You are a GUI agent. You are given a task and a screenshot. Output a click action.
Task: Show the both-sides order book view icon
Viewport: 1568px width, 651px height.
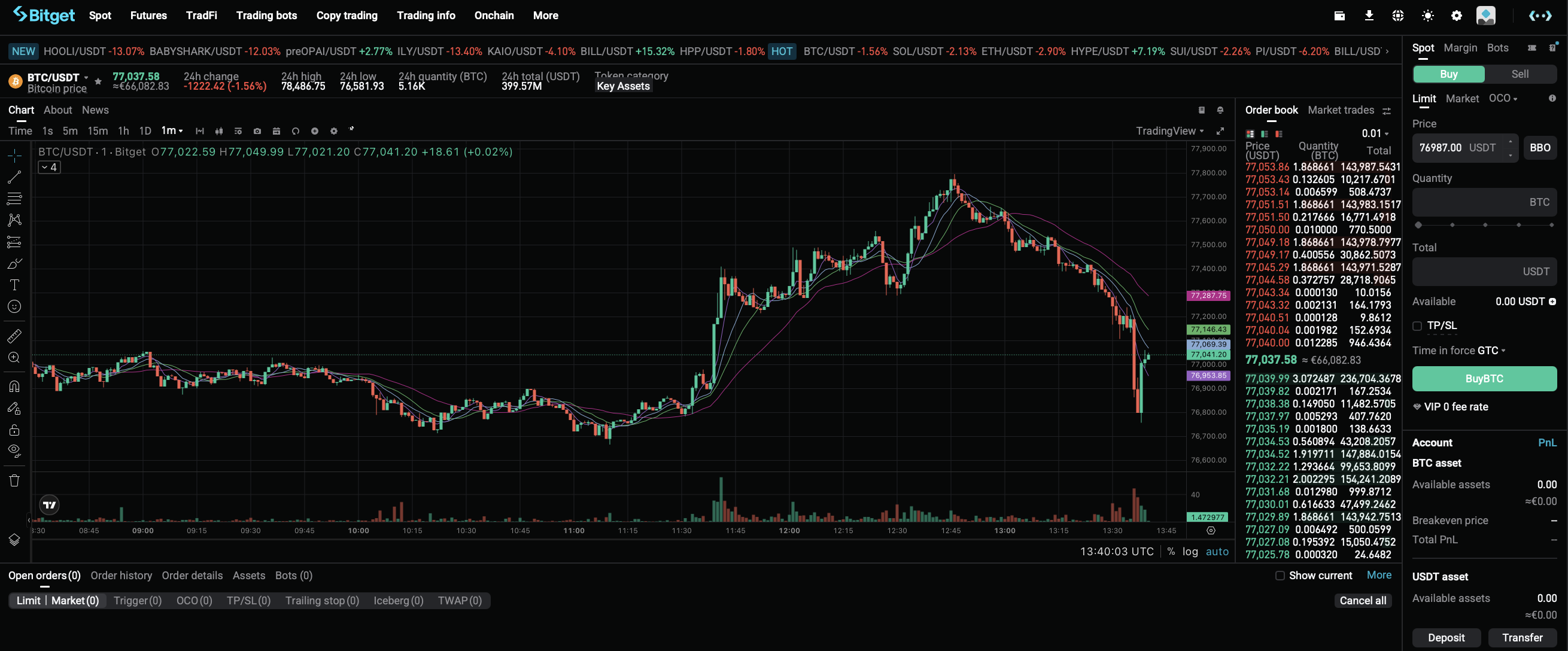1250,134
